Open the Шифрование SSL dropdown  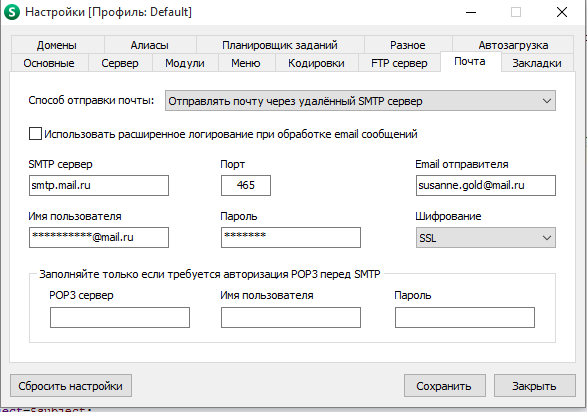point(486,238)
